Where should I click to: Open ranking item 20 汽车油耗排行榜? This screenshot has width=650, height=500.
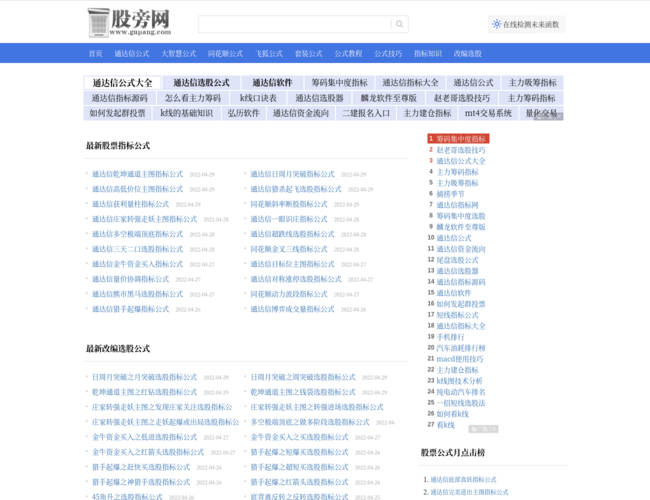pyautogui.click(x=461, y=348)
